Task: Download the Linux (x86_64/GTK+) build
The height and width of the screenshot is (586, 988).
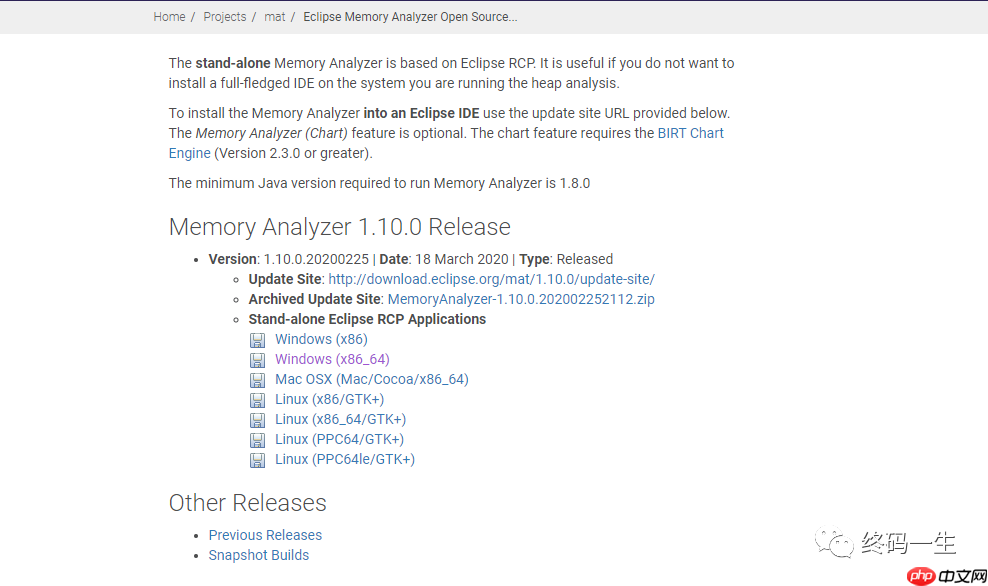Action: tap(340, 419)
